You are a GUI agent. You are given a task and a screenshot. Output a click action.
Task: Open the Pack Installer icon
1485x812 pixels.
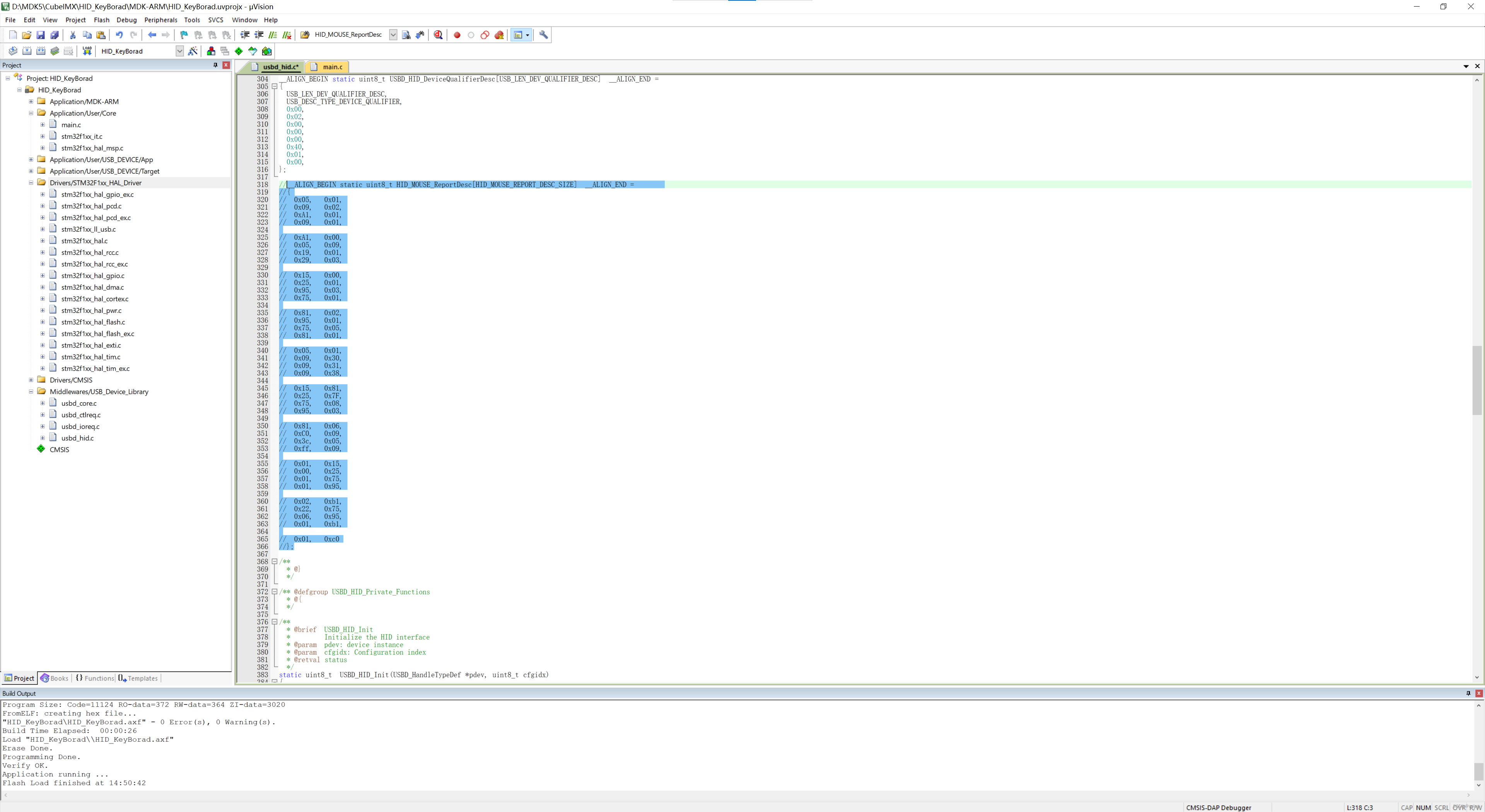tap(267, 51)
